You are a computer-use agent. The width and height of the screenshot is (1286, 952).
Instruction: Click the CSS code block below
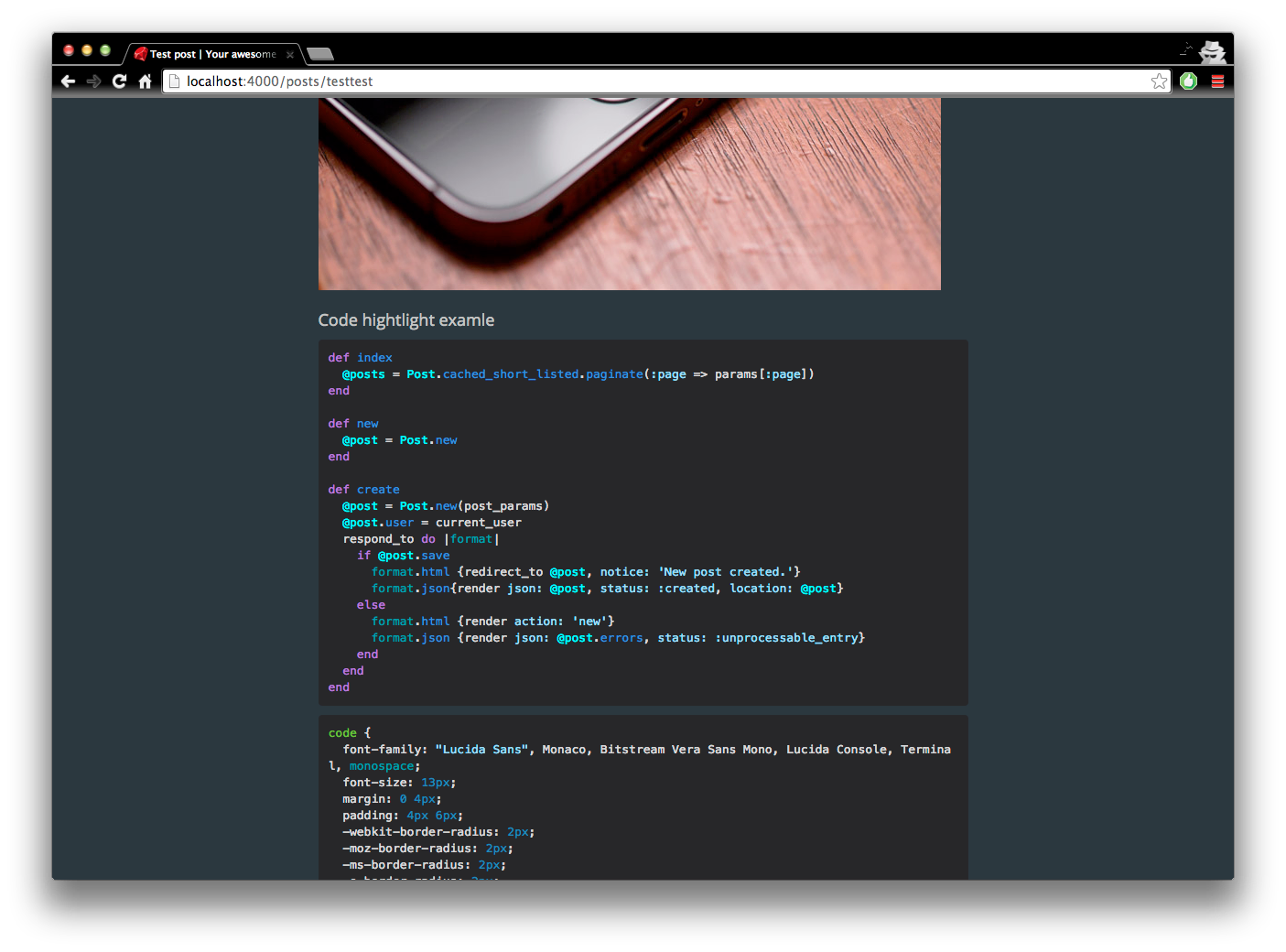coord(641,796)
